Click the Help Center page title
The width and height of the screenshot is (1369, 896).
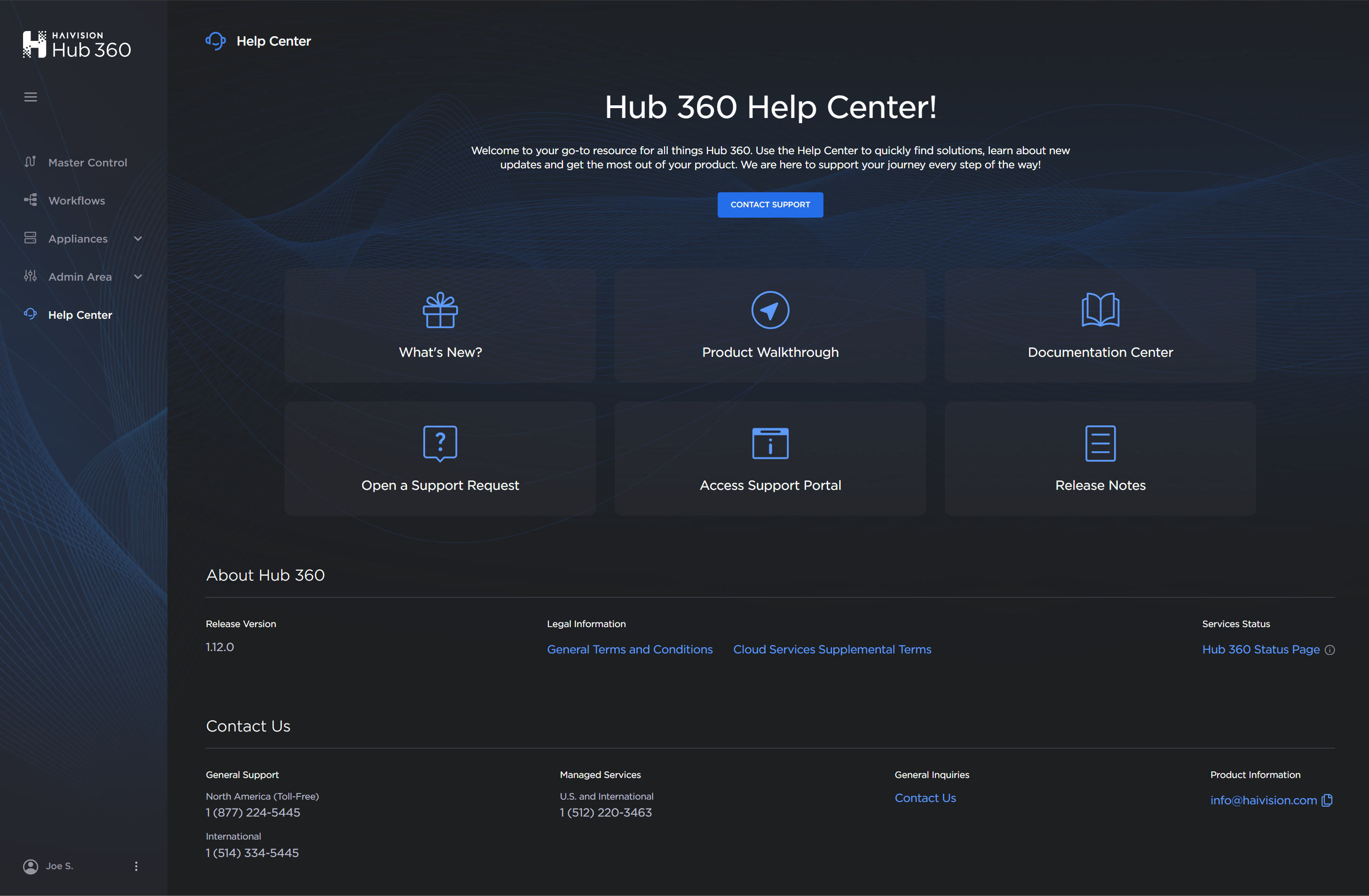tap(274, 41)
